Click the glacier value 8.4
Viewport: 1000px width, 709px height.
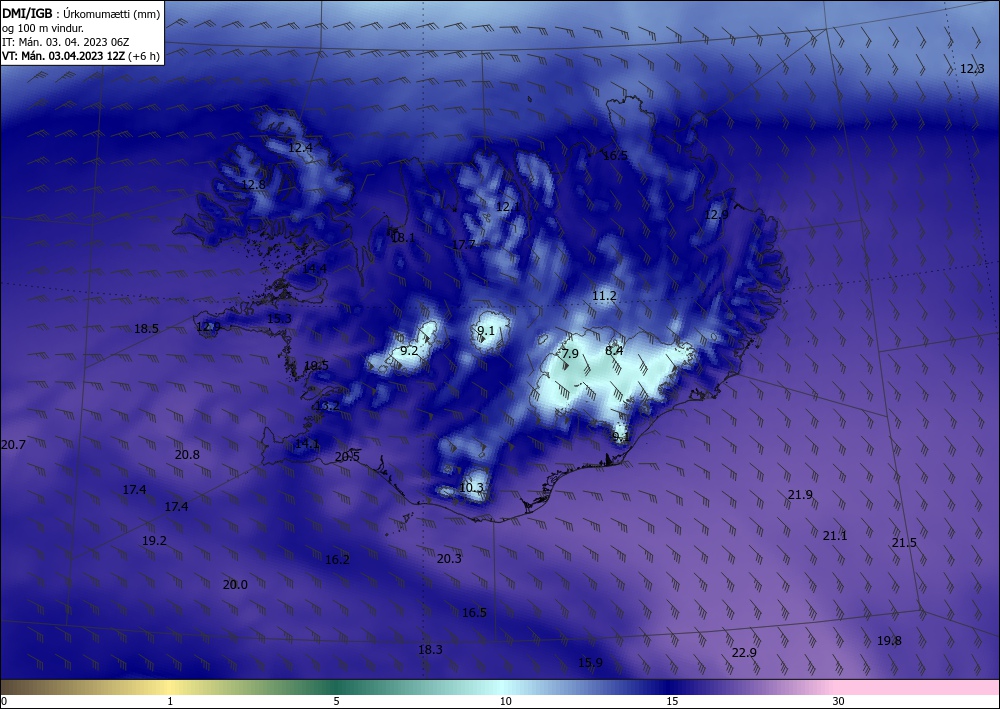[614, 351]
